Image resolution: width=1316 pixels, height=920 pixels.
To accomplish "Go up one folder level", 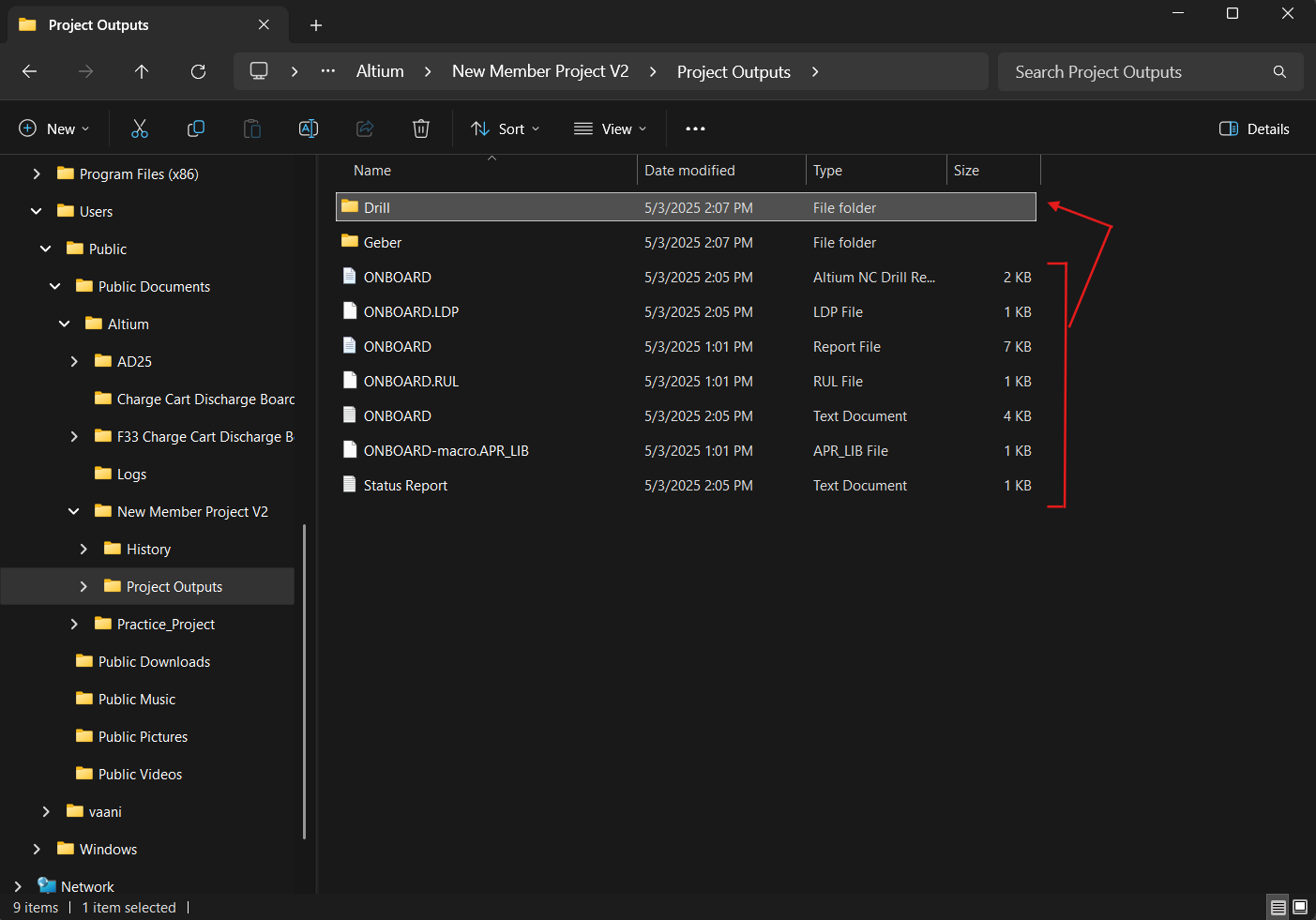I will (x=142, y=71).
